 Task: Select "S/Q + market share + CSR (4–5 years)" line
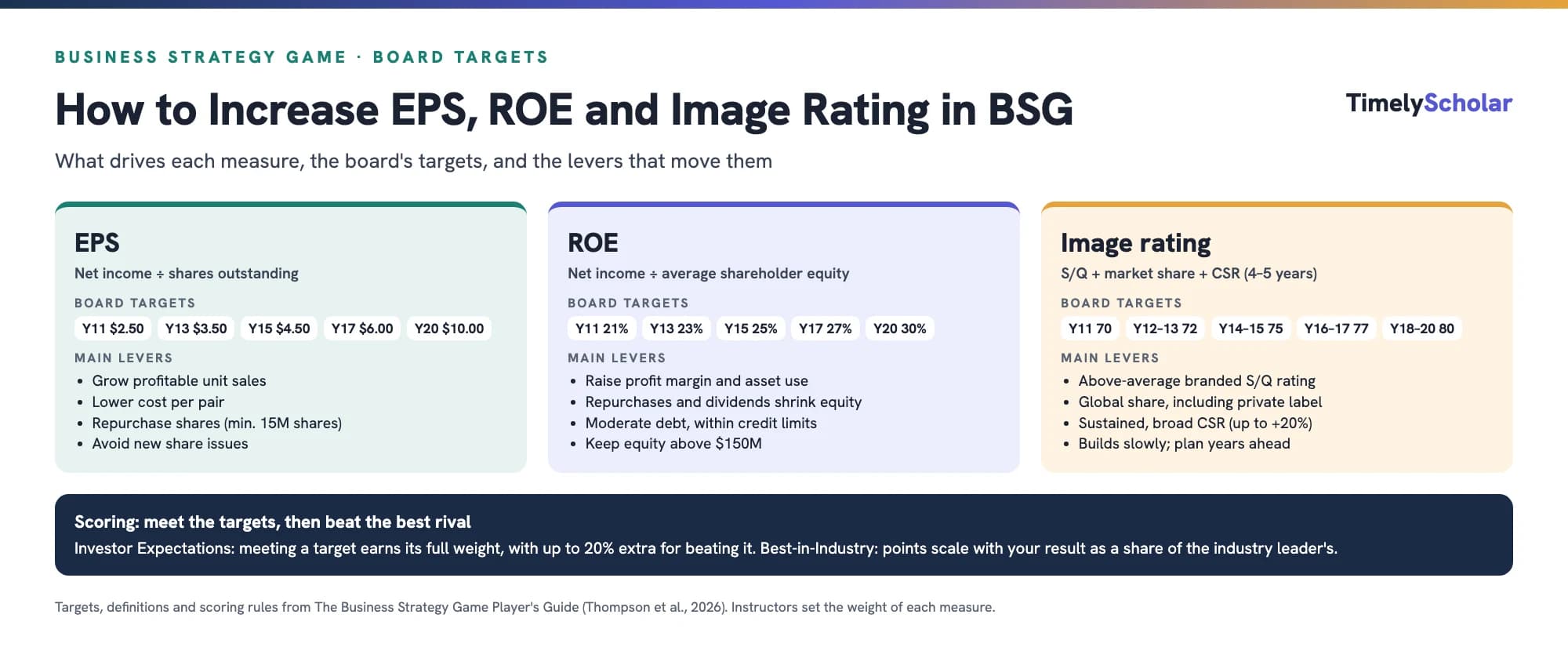1189,273
